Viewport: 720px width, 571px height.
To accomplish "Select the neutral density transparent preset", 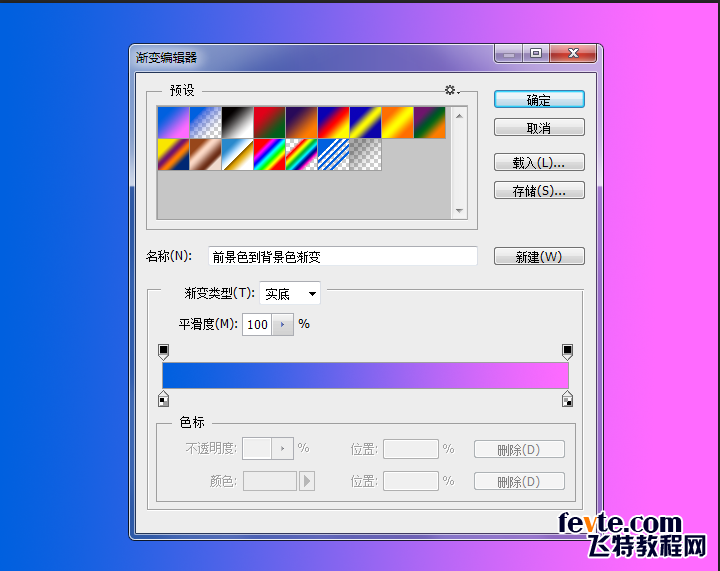I will [366, 155].
